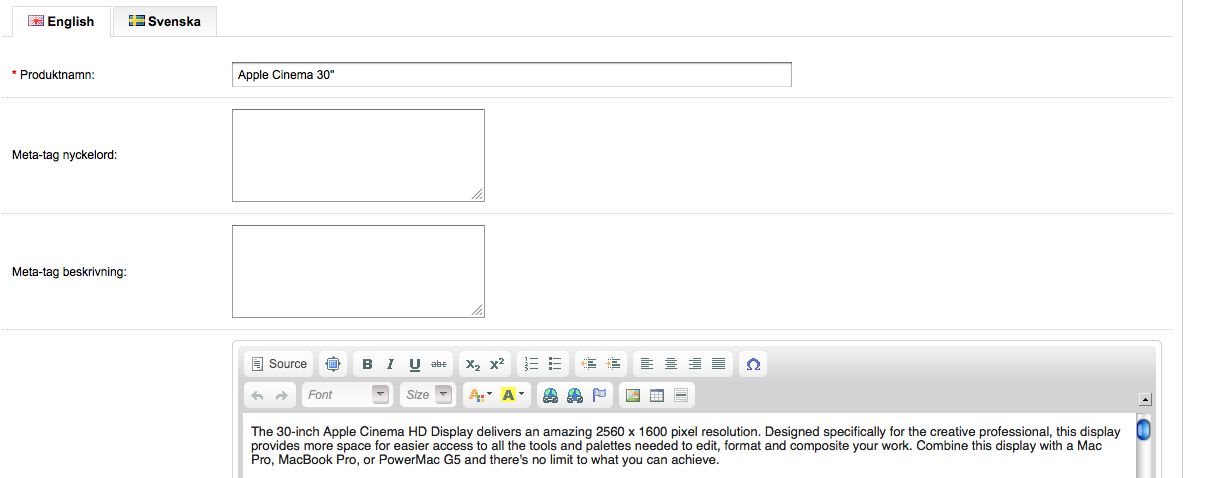Screen dimensions: 1207x478
Task: Open the background color picker
Action: [513, 395]
